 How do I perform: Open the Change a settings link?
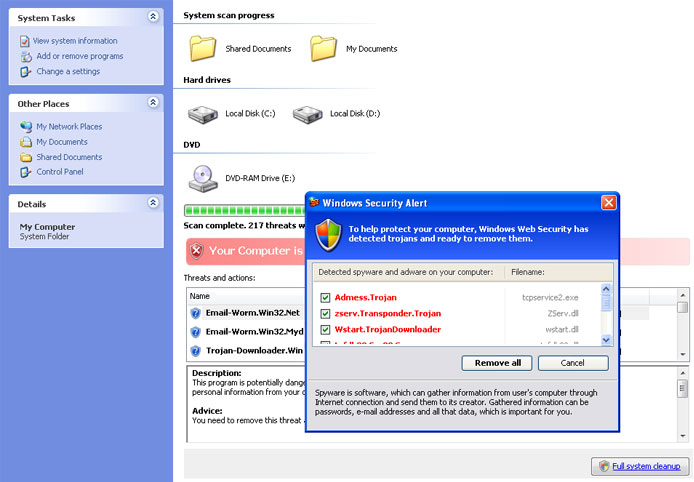68,71
